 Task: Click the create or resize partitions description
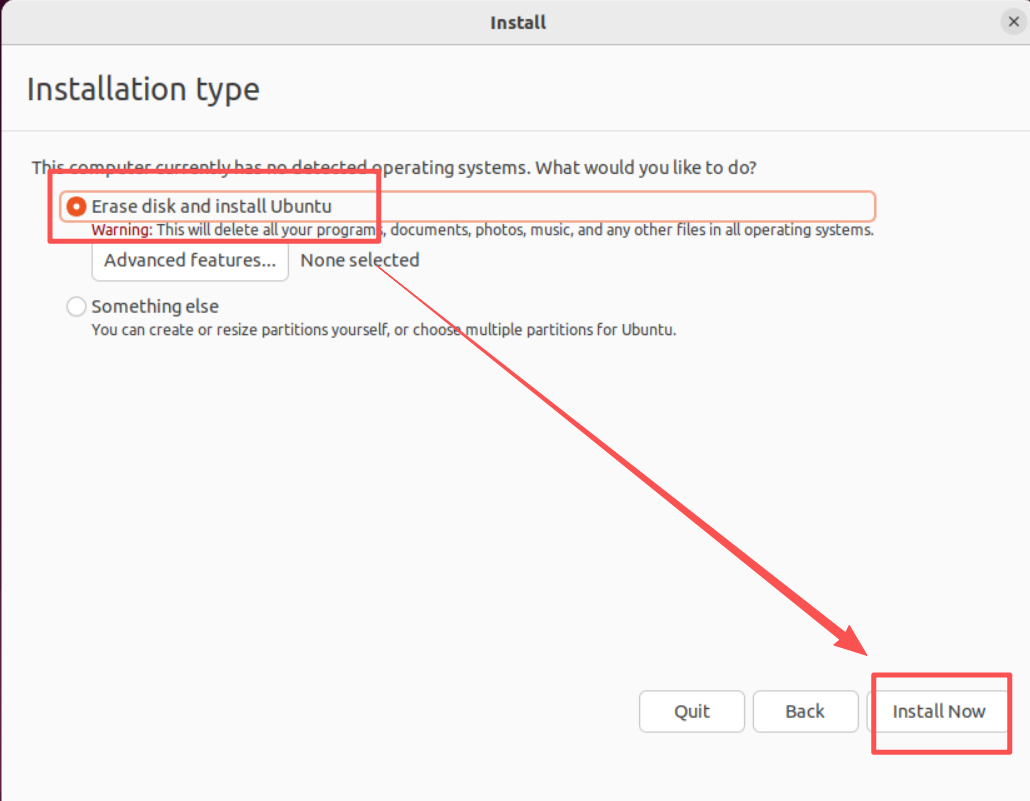tap(384, 330)
